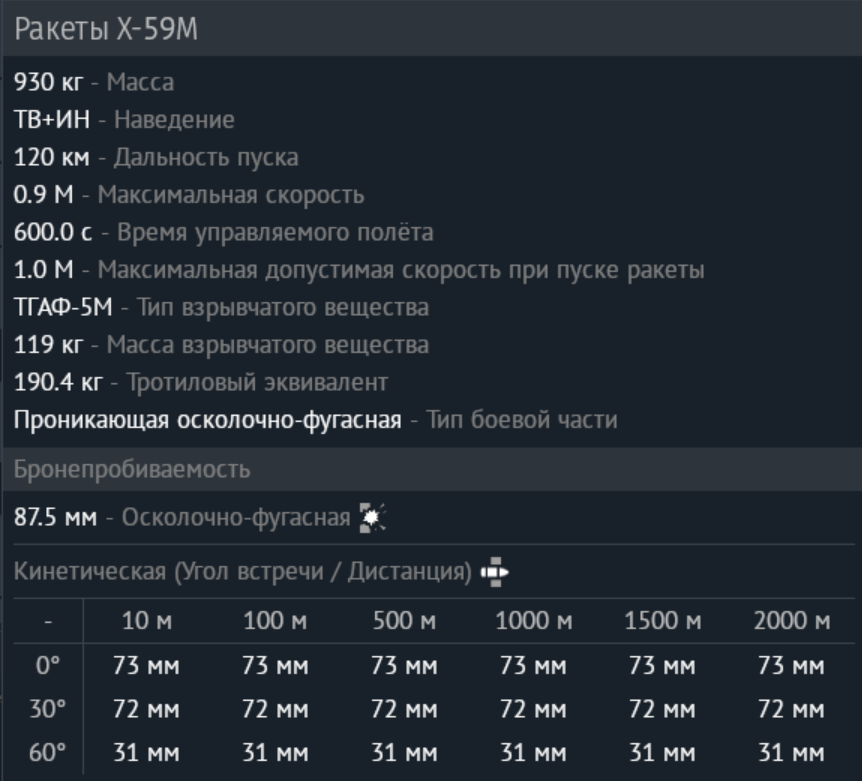Click 73 мм in the 0° row, 10 м column

click(x=147, y=666)
